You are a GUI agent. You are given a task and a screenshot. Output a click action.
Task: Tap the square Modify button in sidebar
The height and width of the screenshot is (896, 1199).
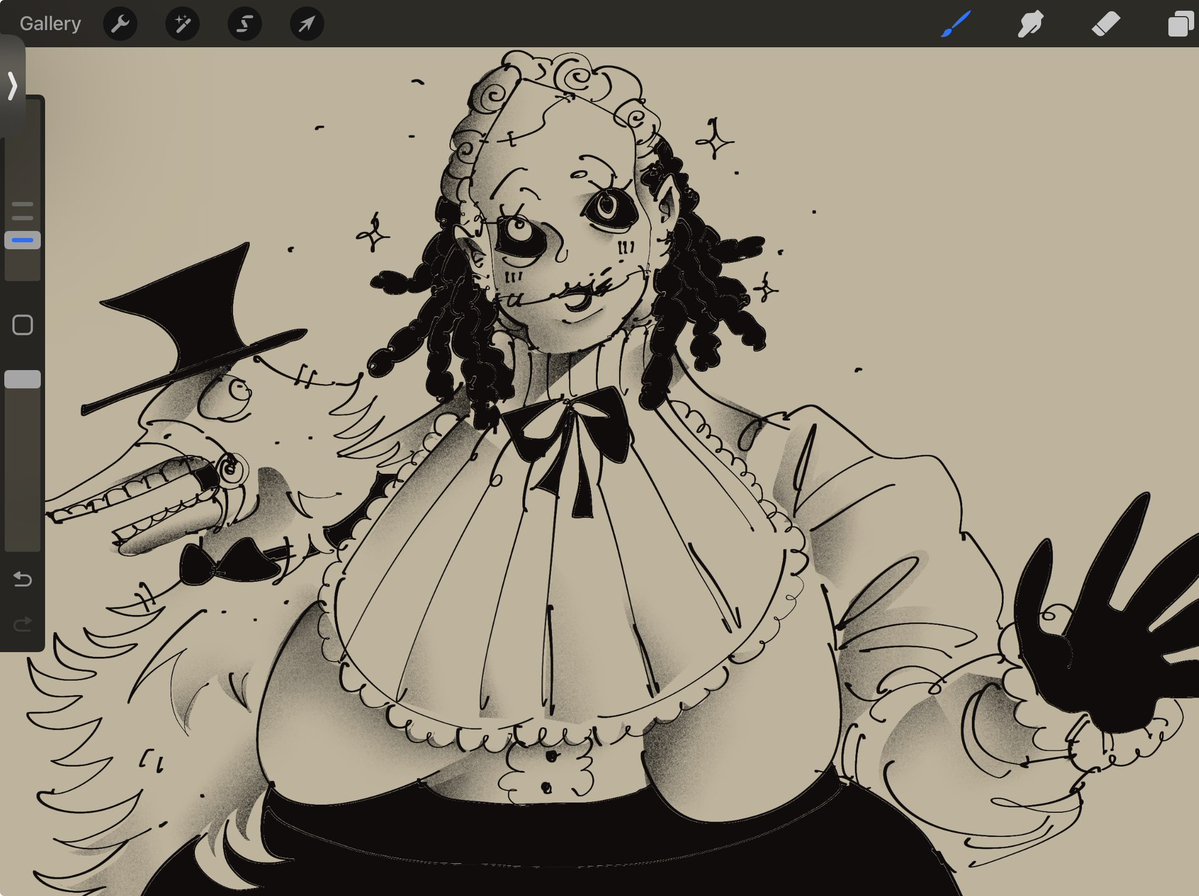tap(22, 325)
